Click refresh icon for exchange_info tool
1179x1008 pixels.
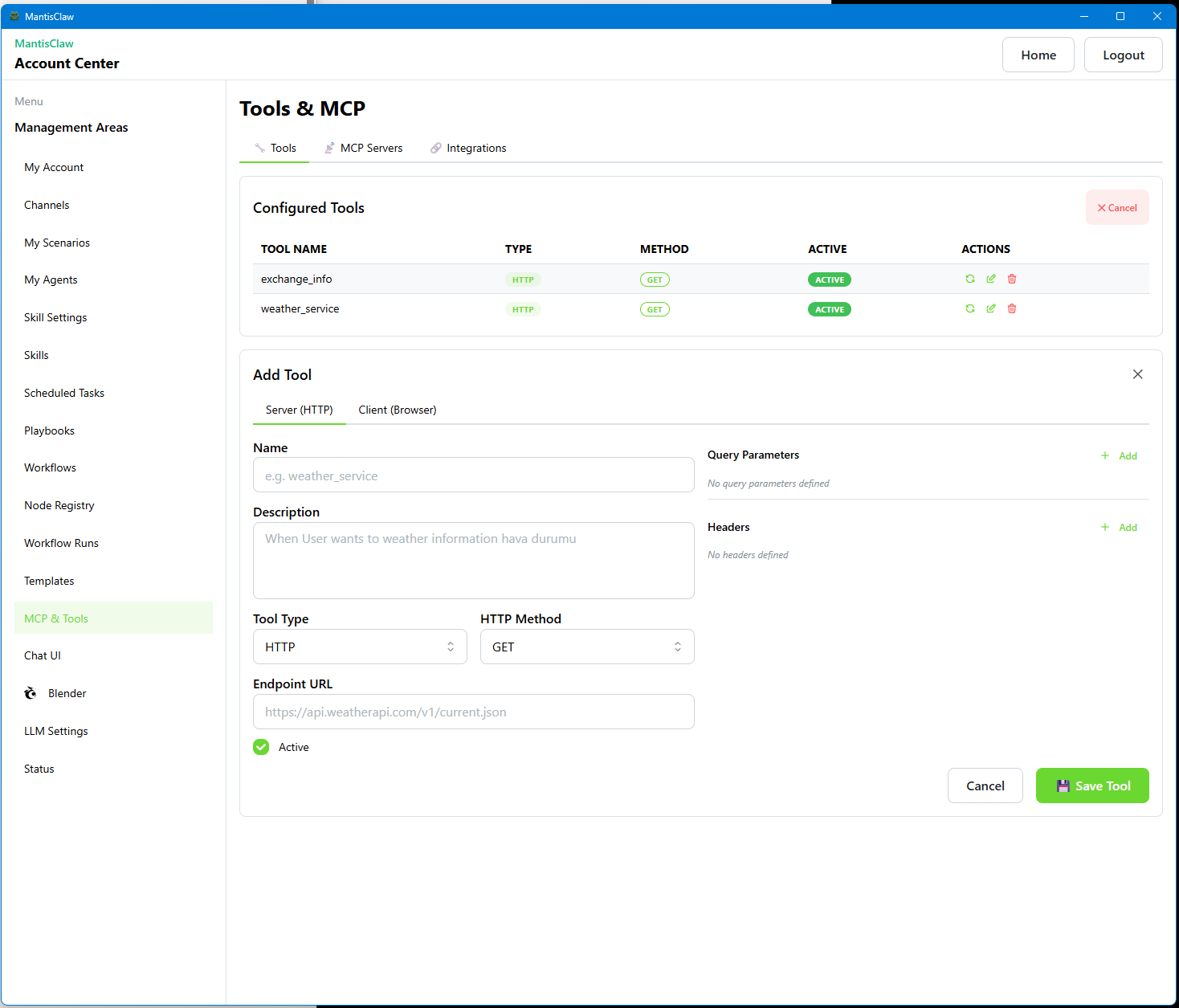click(x=969, y=279)
